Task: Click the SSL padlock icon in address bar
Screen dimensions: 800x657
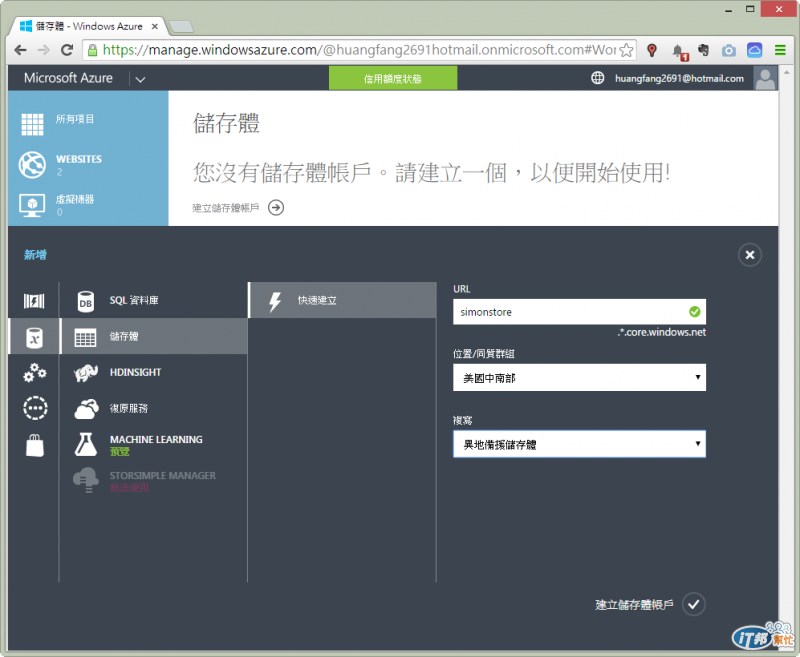Action: [x=92, y=50]
